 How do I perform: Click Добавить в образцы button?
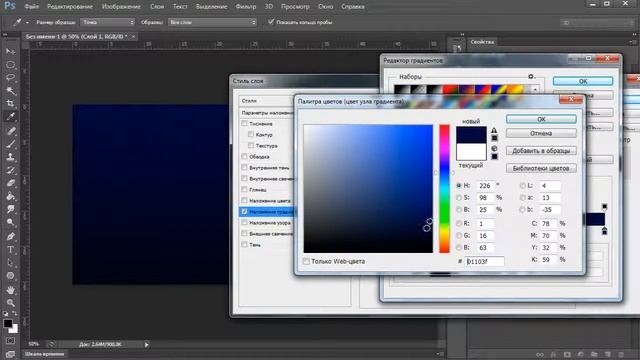click(541, 151)
